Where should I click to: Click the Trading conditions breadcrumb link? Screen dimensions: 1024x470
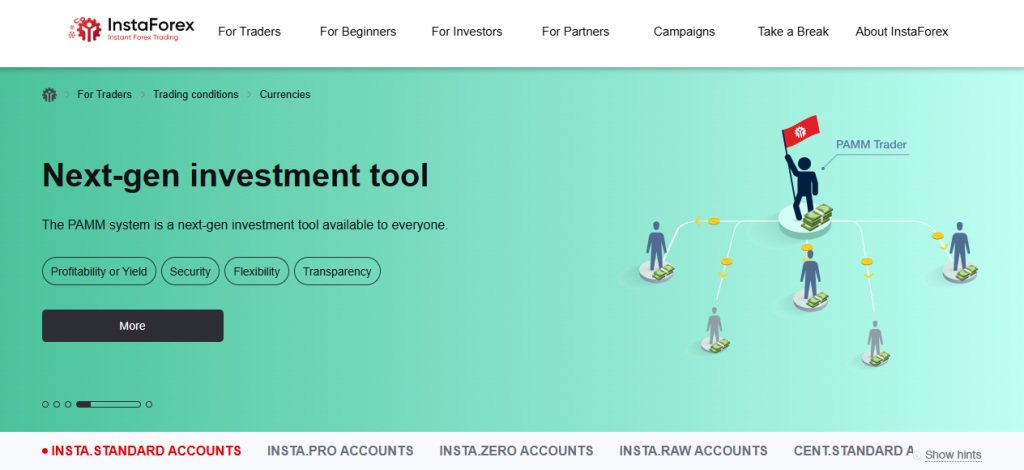(x=195, y=95)
